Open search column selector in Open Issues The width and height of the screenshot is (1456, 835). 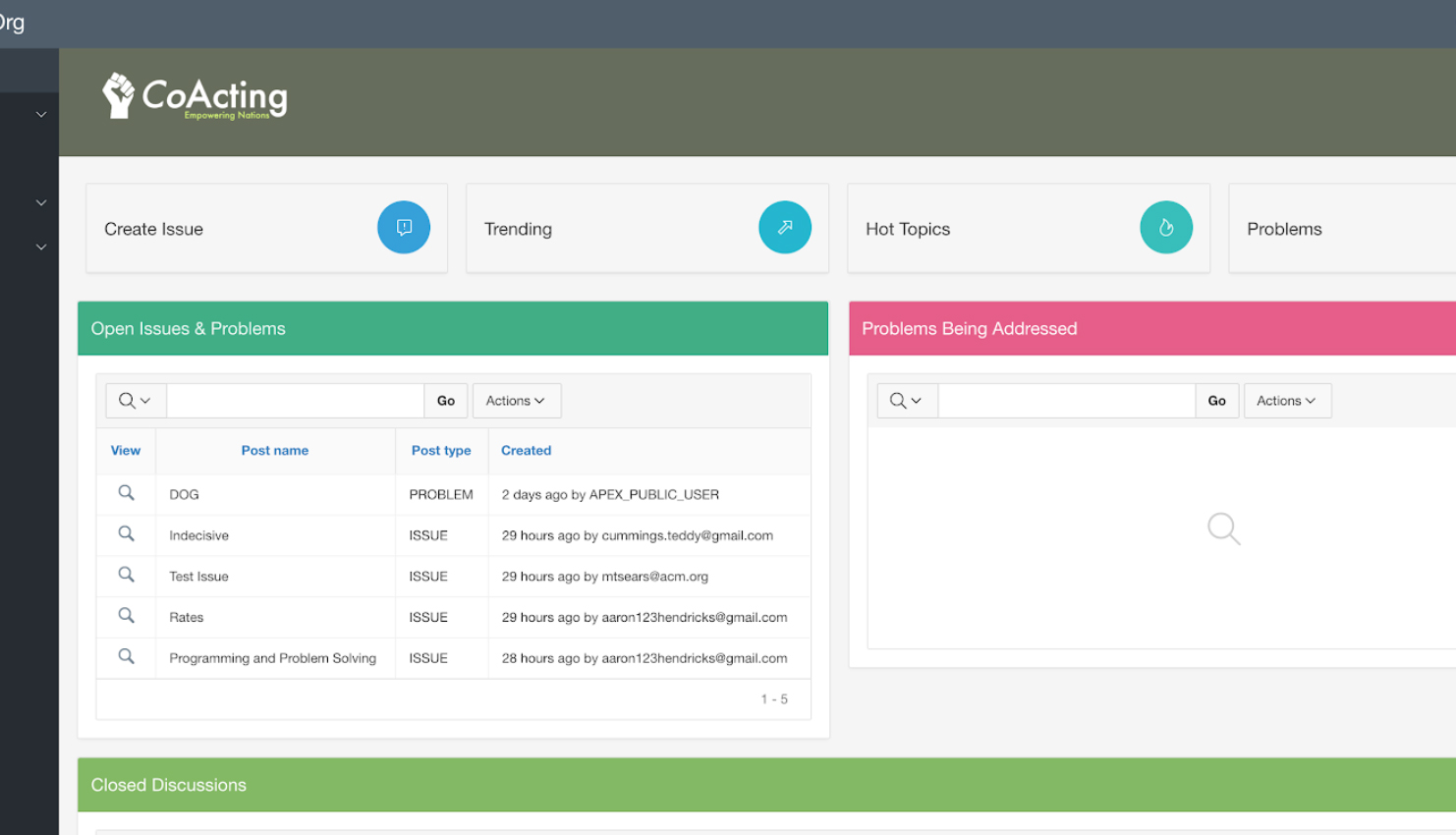[x=136, y=401]
